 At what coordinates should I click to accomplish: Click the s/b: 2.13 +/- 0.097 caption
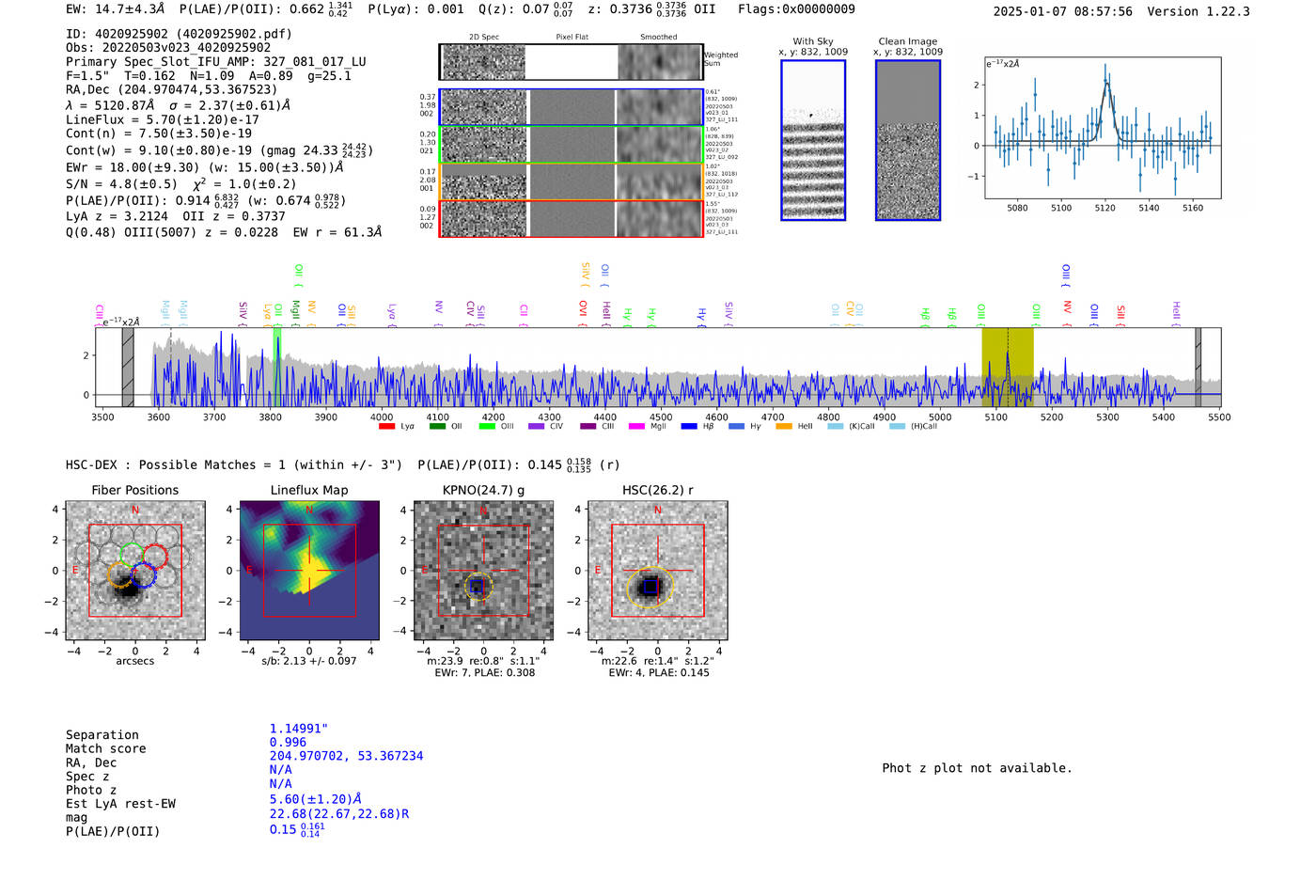pyautogui.click(x=309, y=661)
